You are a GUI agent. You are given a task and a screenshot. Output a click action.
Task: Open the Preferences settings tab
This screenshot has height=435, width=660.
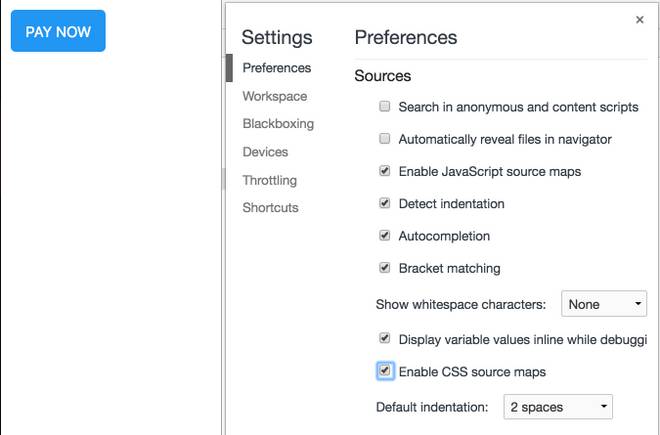click(276, 68)
